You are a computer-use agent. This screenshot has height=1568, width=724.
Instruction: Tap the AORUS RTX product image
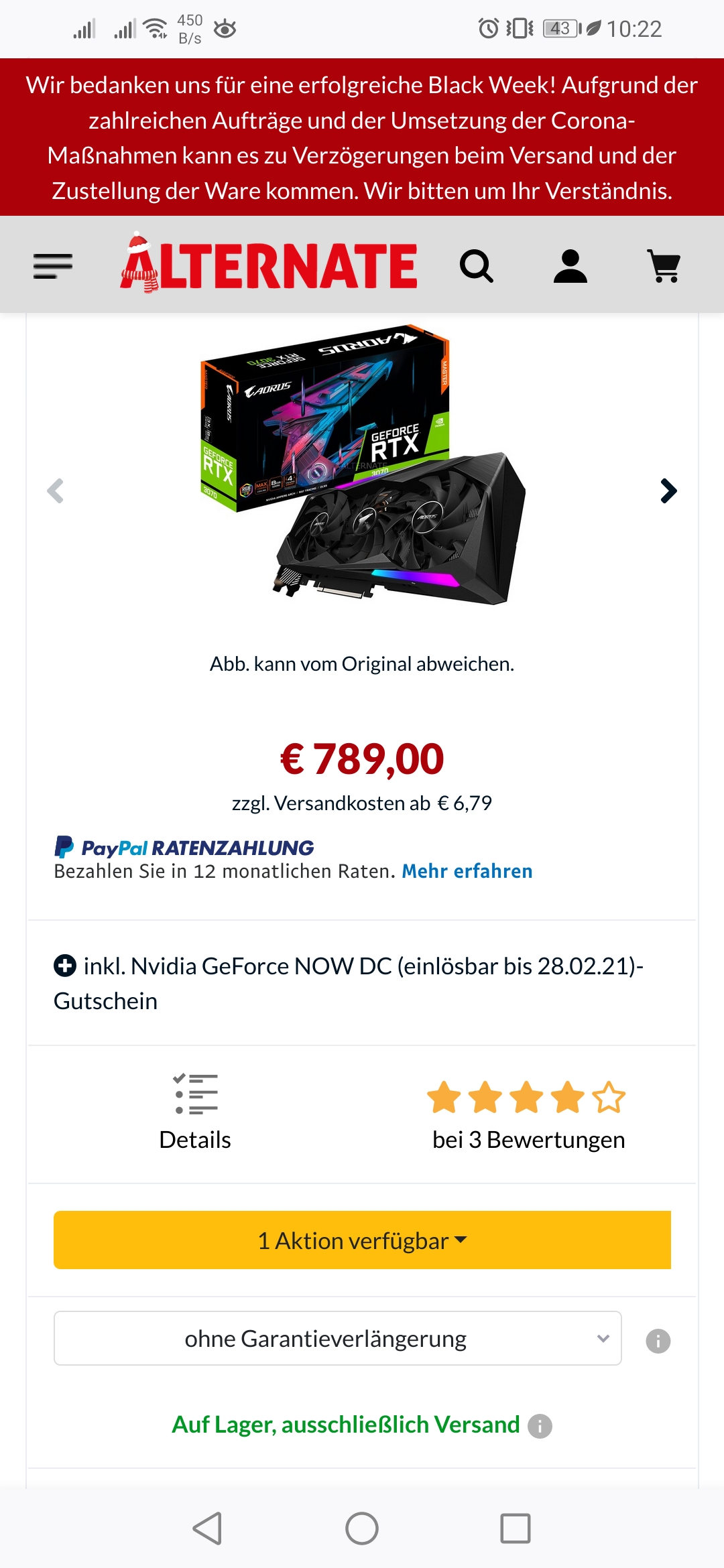363,465
